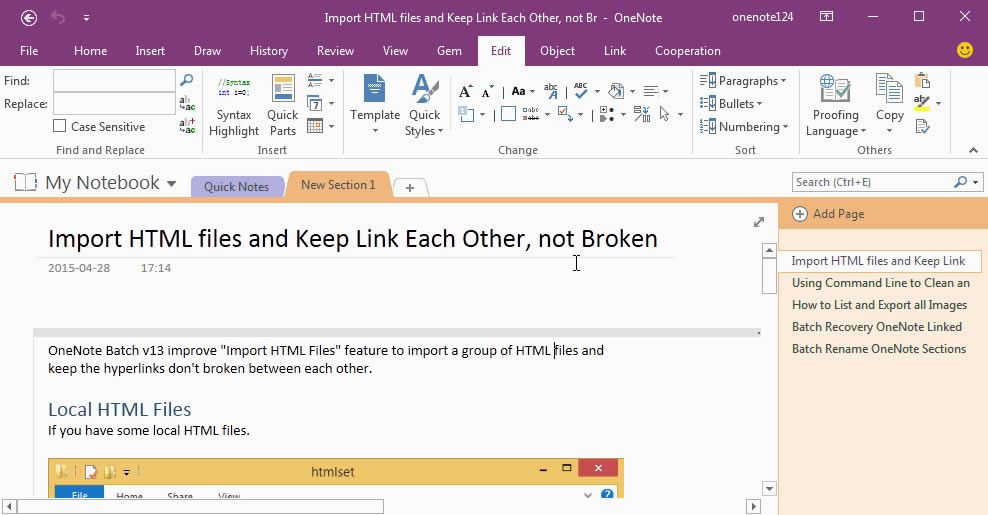Viewport: 988px width, 515px height.
Task: Open the Quick Parts tool
Action: [x=283, y=106]
